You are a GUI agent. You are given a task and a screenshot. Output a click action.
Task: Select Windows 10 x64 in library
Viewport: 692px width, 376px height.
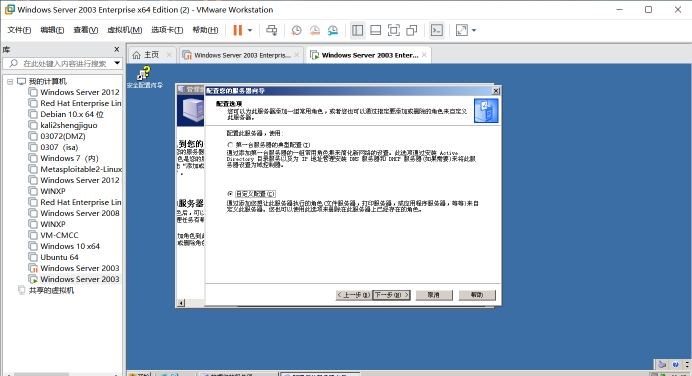70,246
